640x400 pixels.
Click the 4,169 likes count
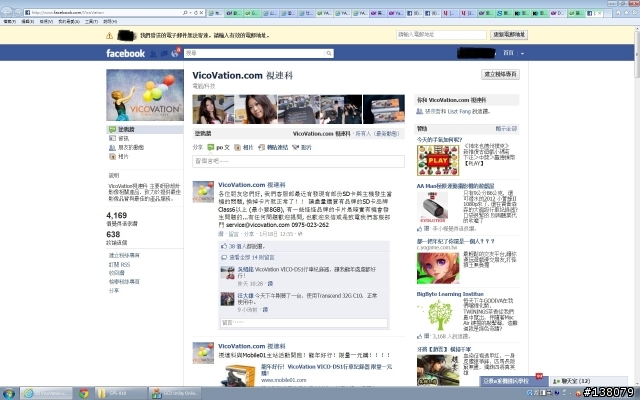(x=116, y=215)
